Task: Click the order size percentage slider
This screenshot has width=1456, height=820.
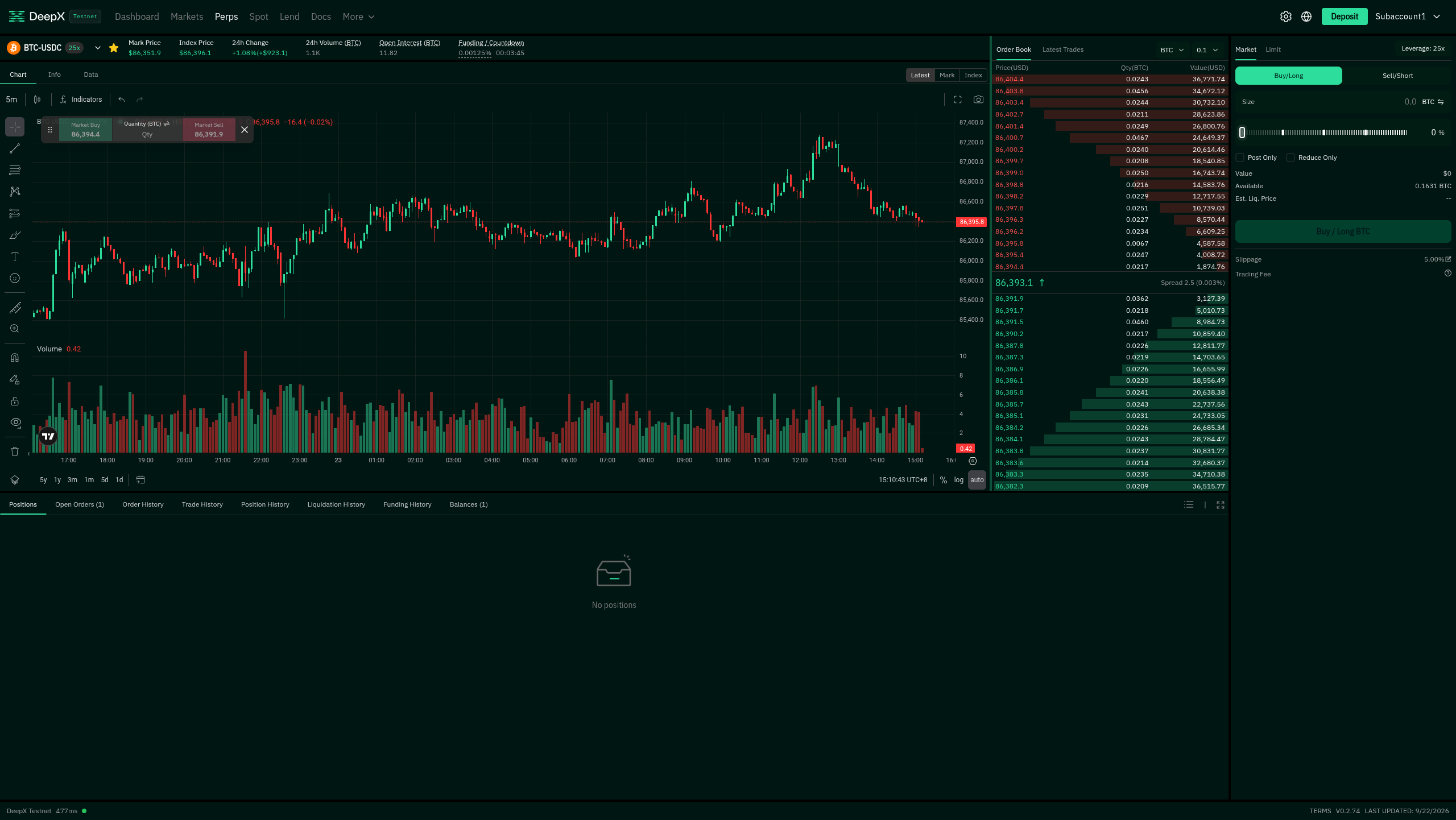Action: (1325, 132)
